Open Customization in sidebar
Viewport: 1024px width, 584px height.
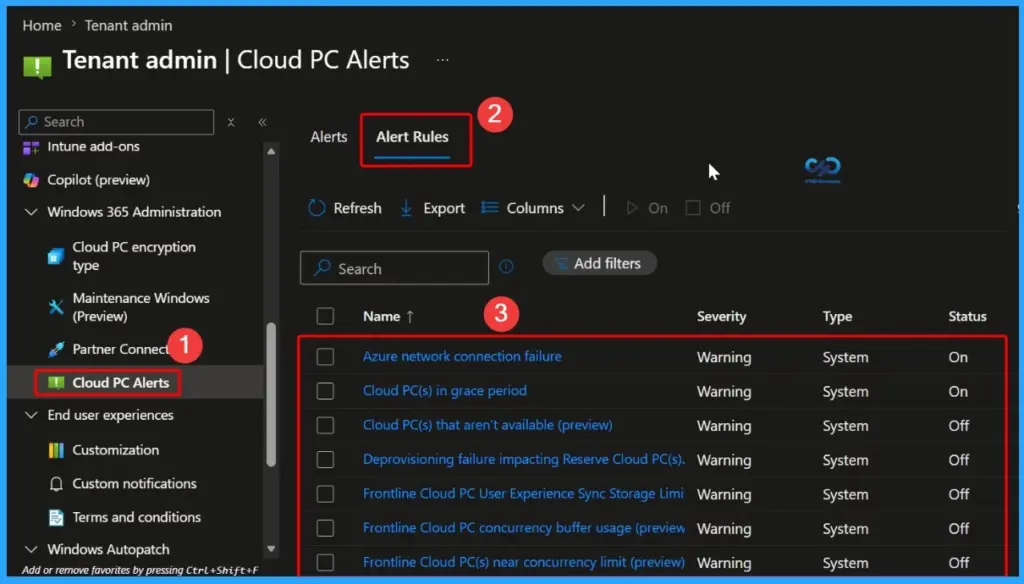tap(116, 450)
